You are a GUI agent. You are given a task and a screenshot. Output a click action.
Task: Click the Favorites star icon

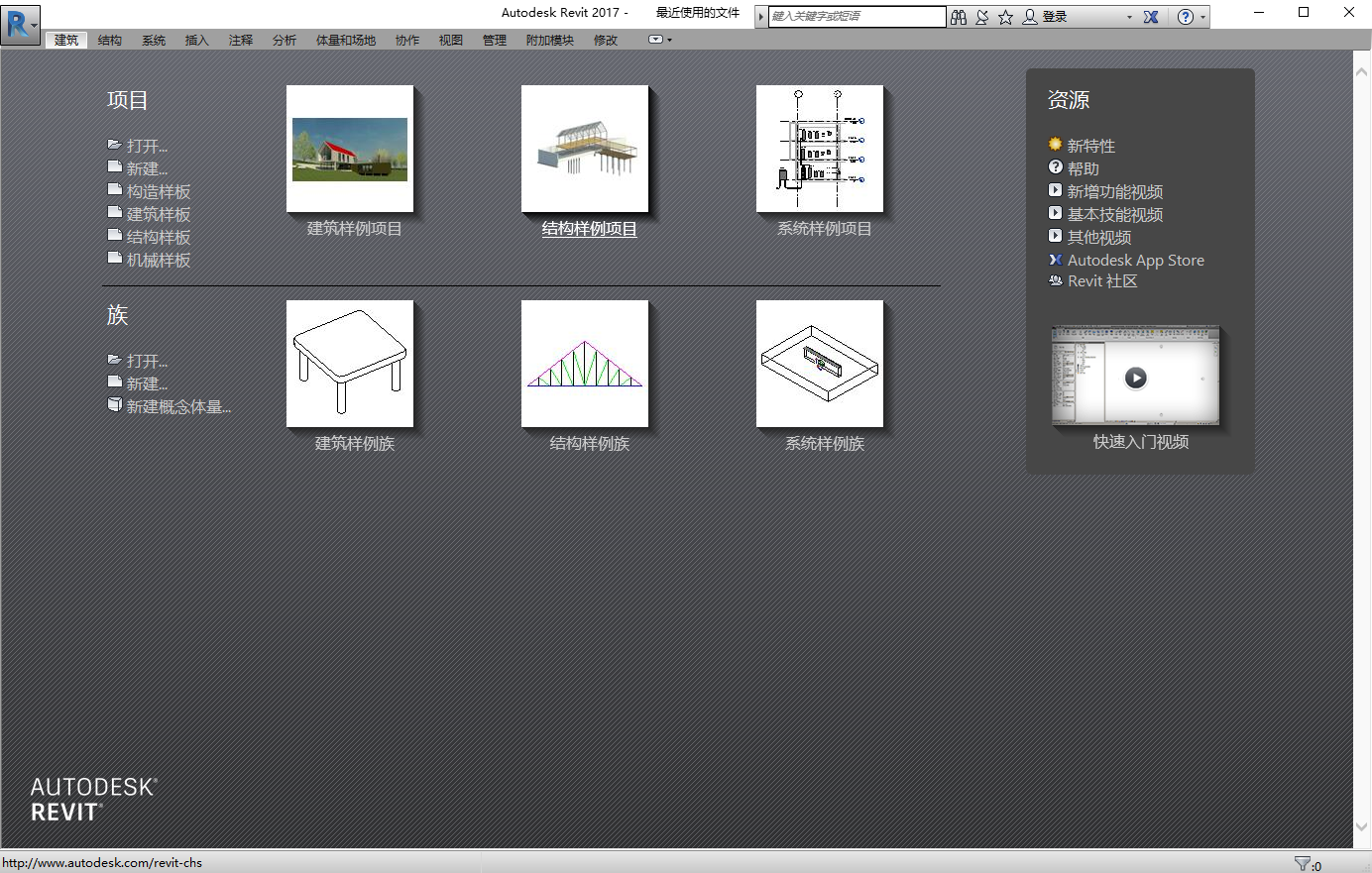(1005, 17)
